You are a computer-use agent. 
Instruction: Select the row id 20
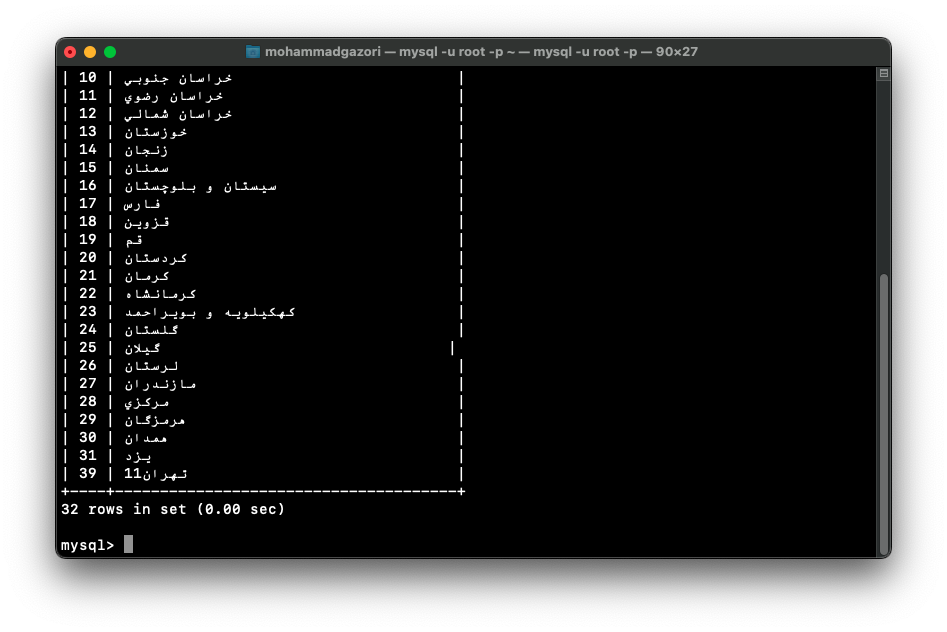[88, 258]
